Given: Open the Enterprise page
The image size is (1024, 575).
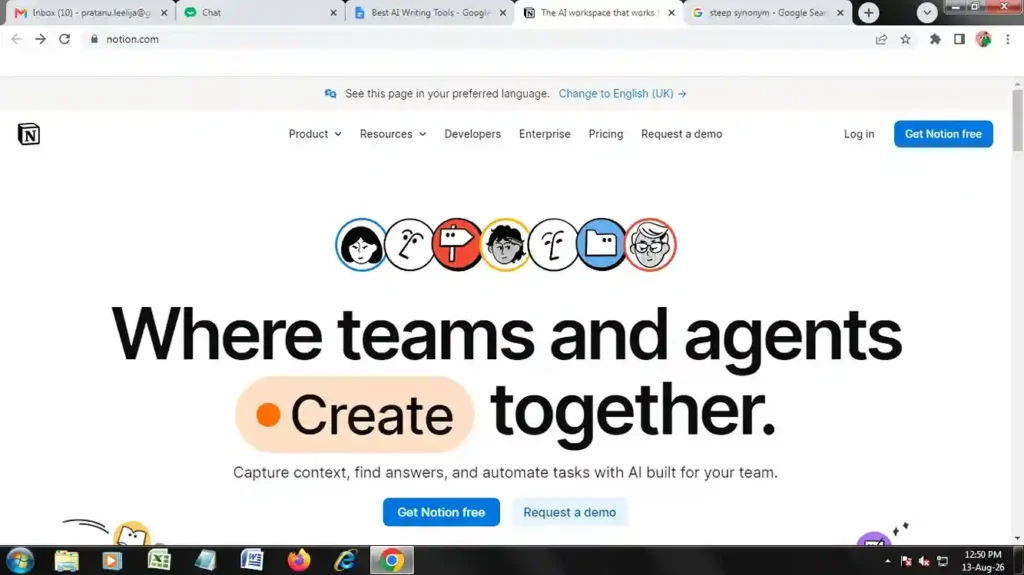Looking at the screenshot, I should coord(545,134).
